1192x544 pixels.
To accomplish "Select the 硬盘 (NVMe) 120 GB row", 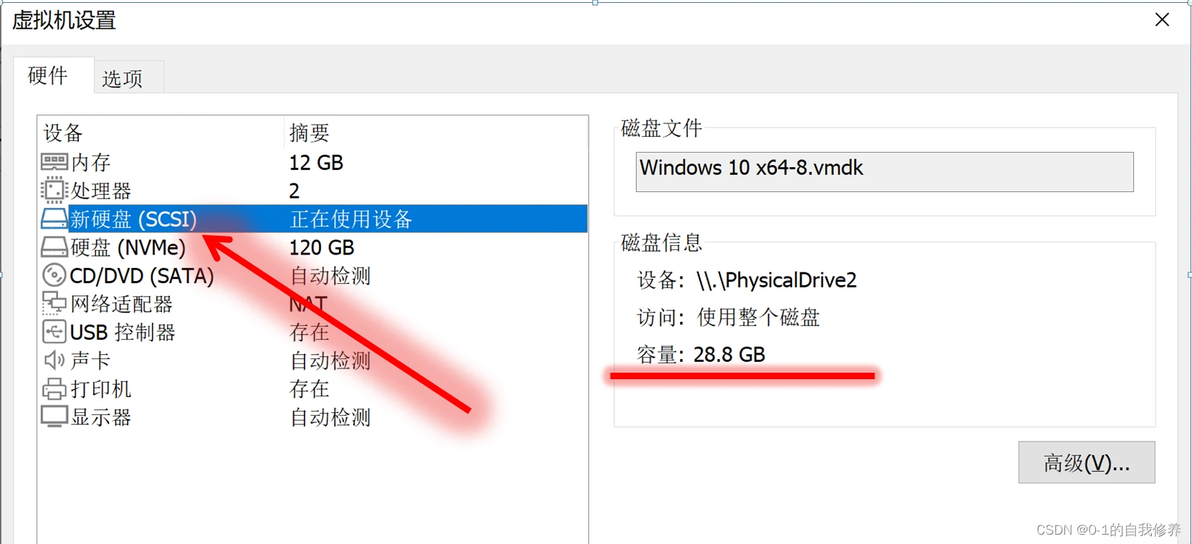I will 312,248.
